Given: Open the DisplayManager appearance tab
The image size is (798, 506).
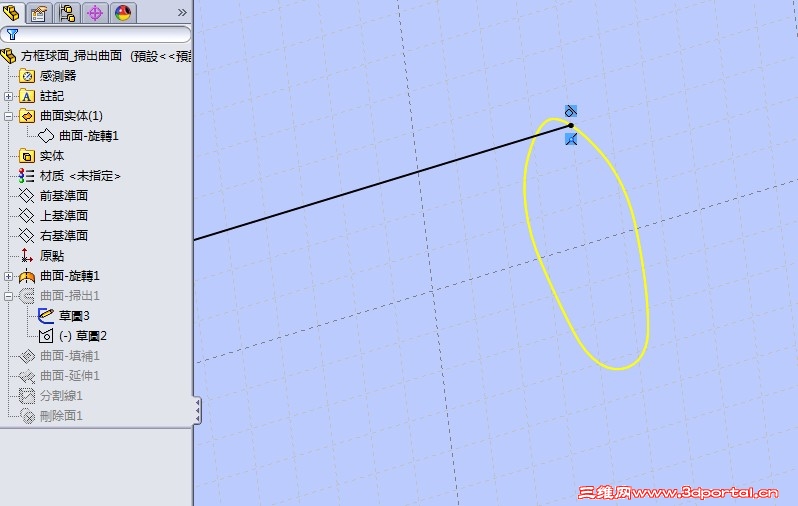Looking at the screenshot, I should click(123, 13).
